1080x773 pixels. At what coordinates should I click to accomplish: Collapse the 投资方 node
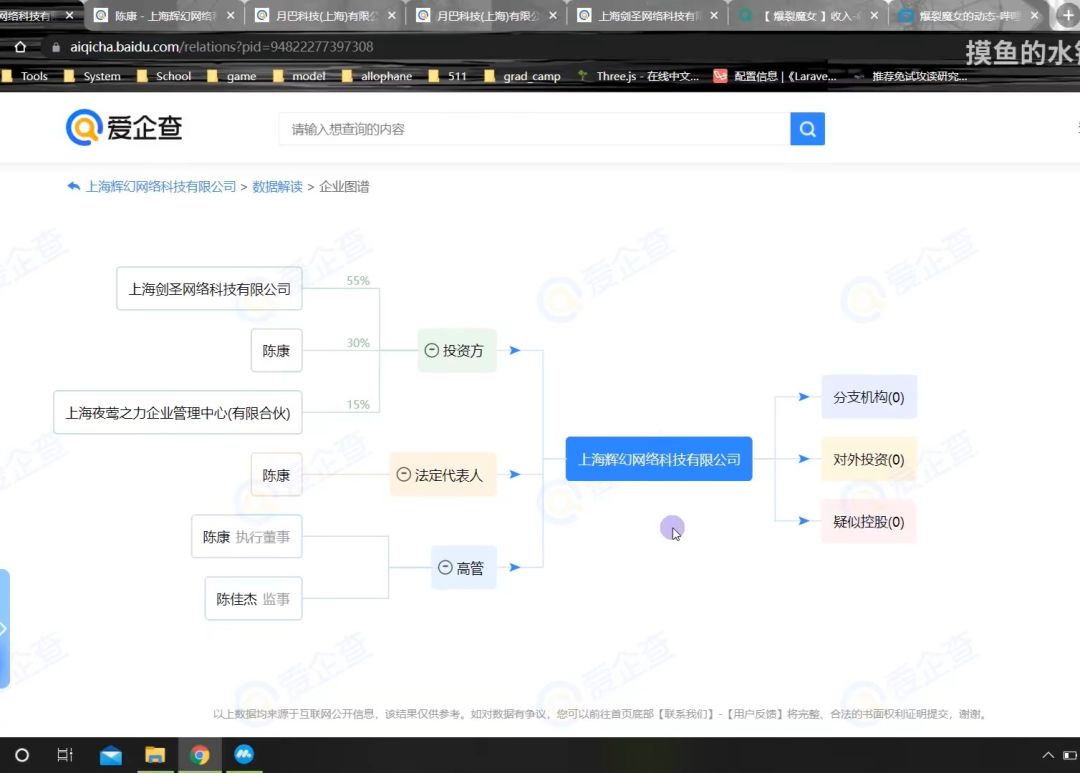tap(432, 350)
